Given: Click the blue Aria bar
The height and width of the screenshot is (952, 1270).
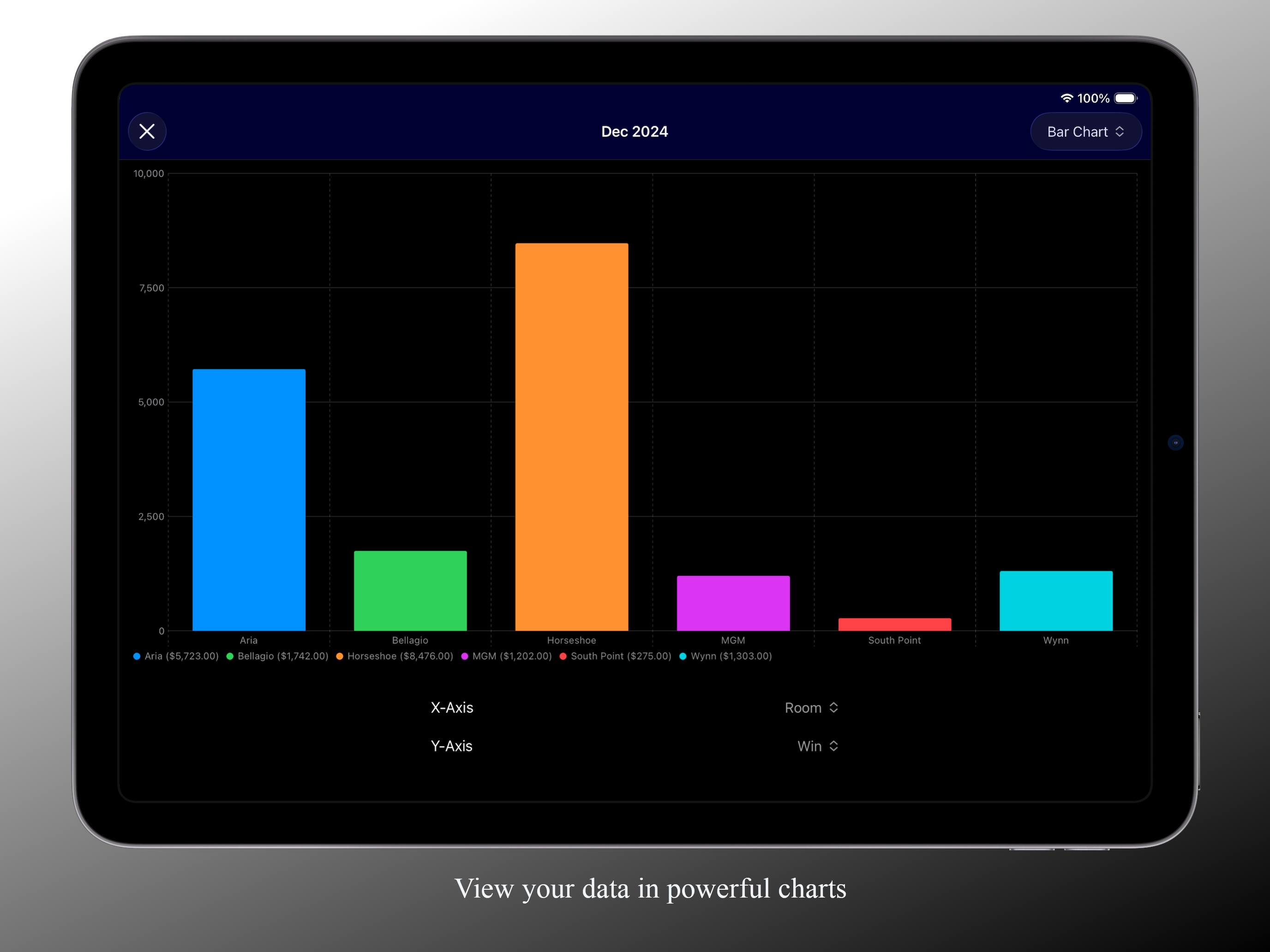Looking at the screenshot, I should [x=249, y=499].
